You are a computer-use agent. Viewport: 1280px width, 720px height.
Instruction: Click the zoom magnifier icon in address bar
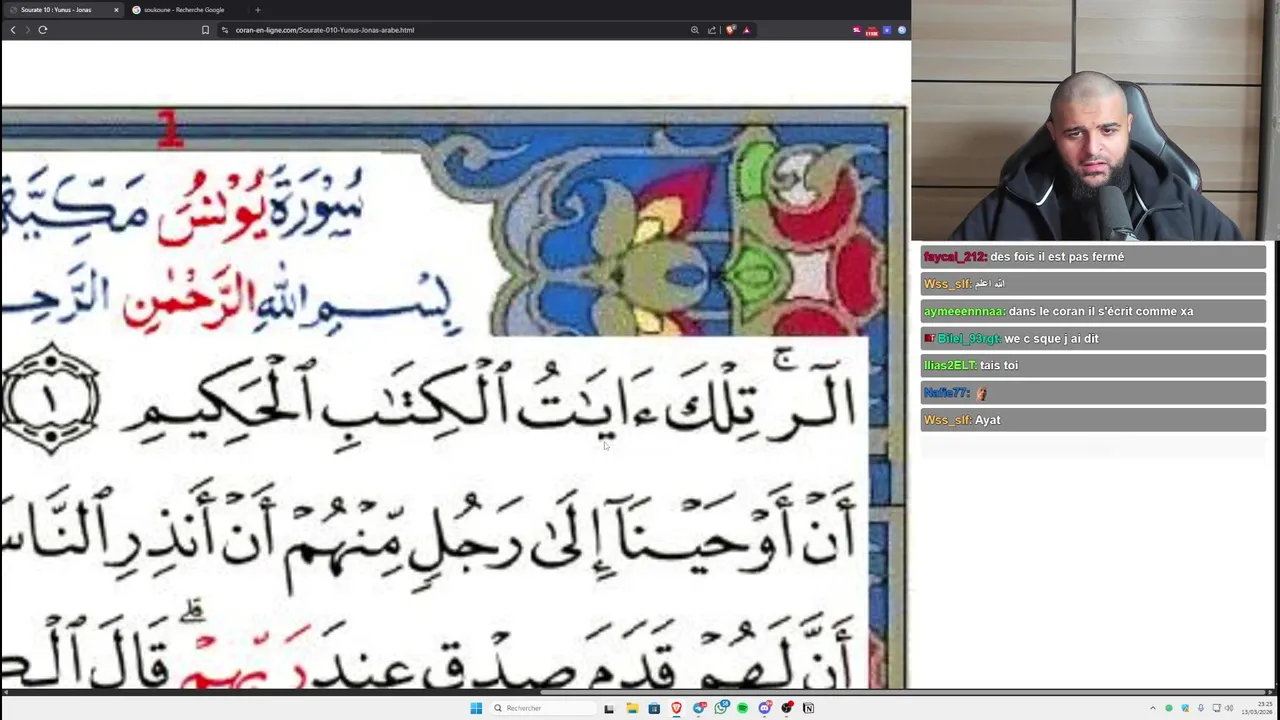(695, 30)
